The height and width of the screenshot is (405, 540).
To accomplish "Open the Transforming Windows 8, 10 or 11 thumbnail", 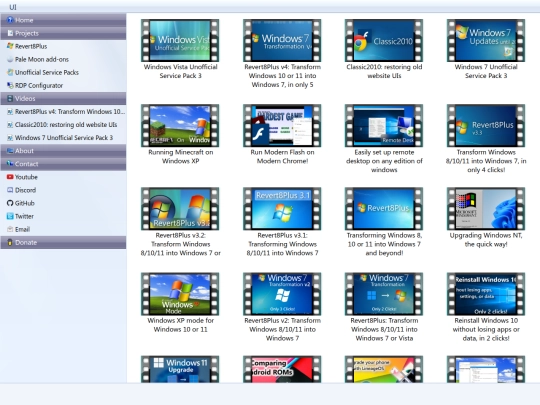I will click(x=384, y=209).
